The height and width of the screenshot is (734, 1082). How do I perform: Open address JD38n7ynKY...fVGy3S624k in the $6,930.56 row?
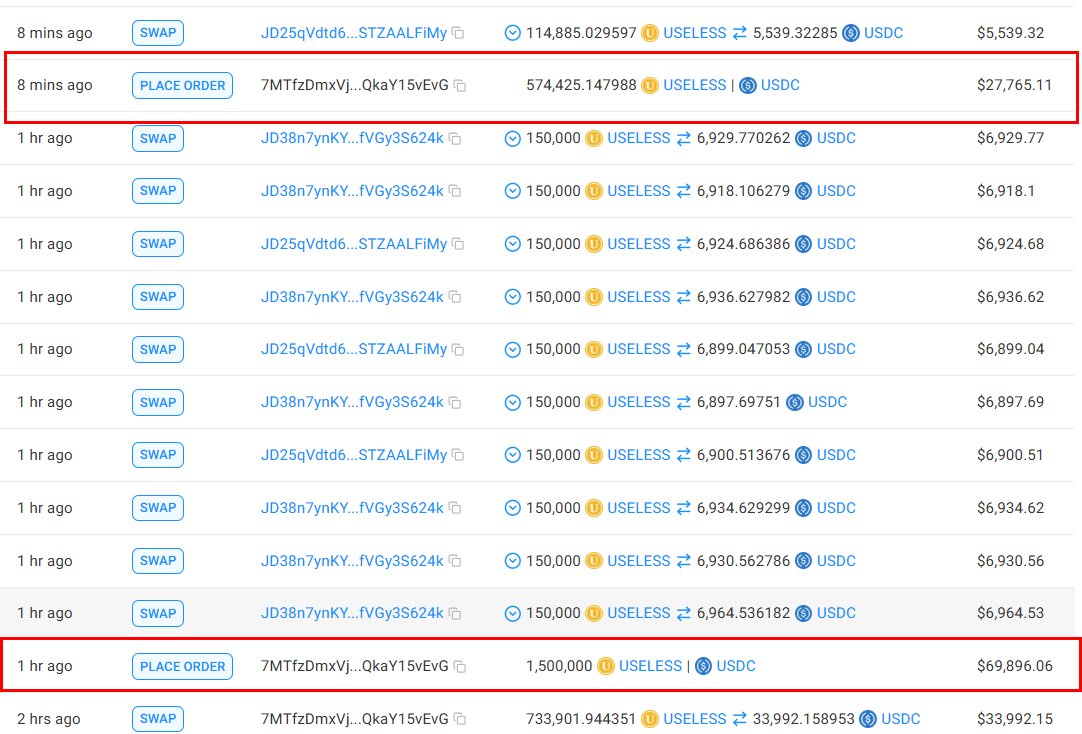pyautogui.click(x=352, y=561)
